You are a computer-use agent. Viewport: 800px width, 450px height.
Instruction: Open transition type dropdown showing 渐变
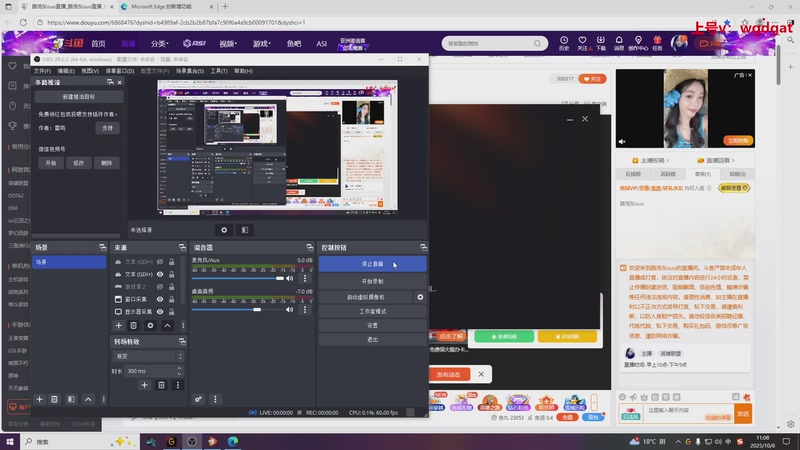pyautogui.click(x=148, y=356)
